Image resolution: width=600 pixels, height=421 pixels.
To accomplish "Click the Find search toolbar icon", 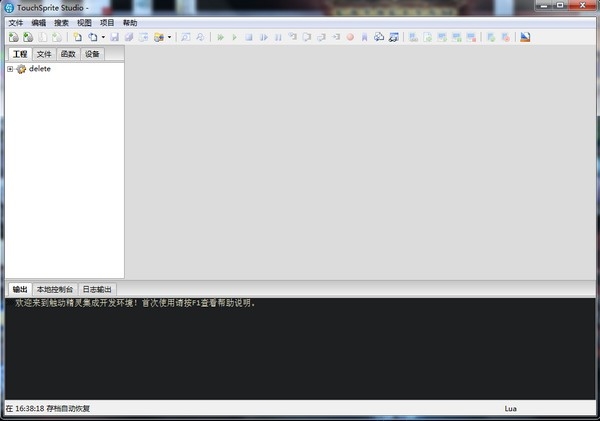I will coord(186,37).
